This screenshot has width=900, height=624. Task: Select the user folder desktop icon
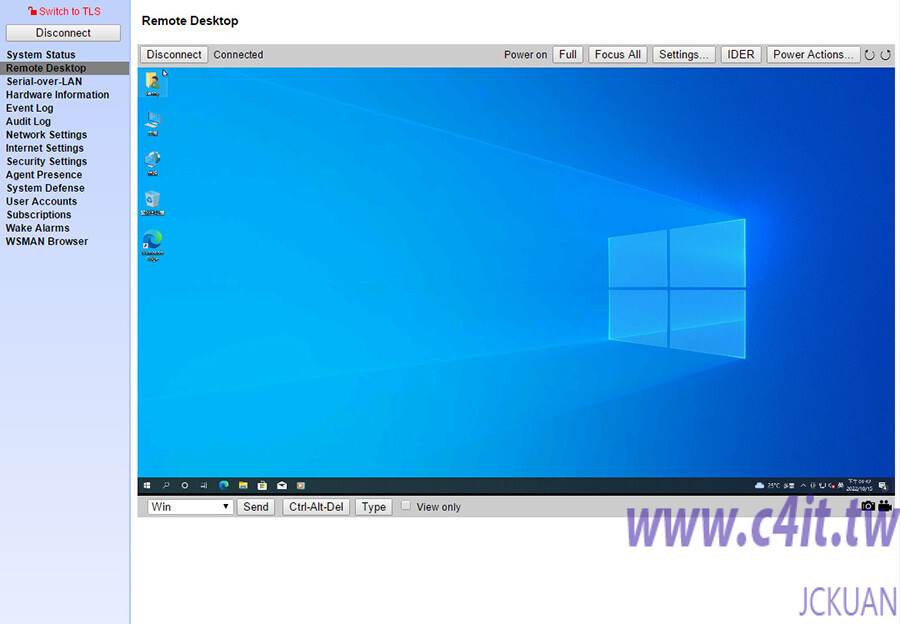click(153, 84)
